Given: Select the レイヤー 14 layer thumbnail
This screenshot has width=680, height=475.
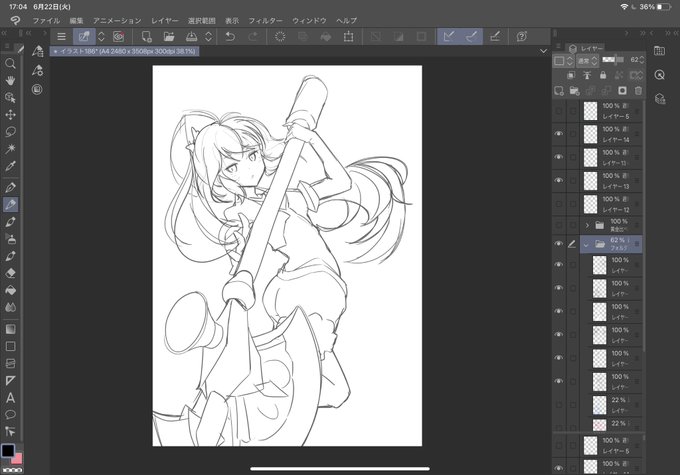Looking at the screenshot, I should (590, 134).
